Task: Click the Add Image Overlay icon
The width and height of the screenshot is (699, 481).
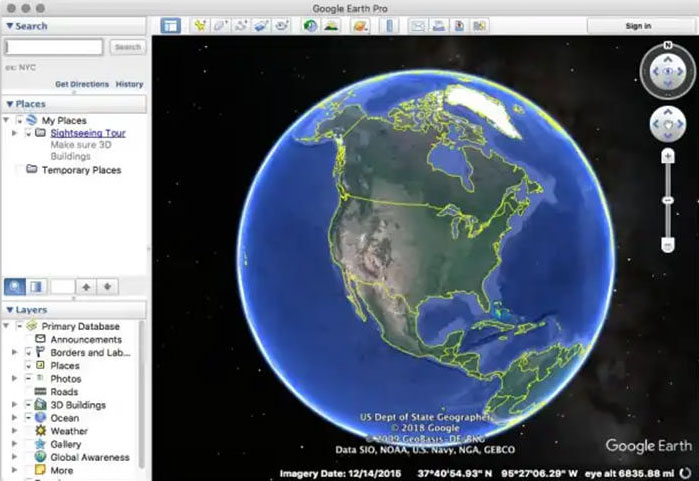Action: [x=261, y=25]
